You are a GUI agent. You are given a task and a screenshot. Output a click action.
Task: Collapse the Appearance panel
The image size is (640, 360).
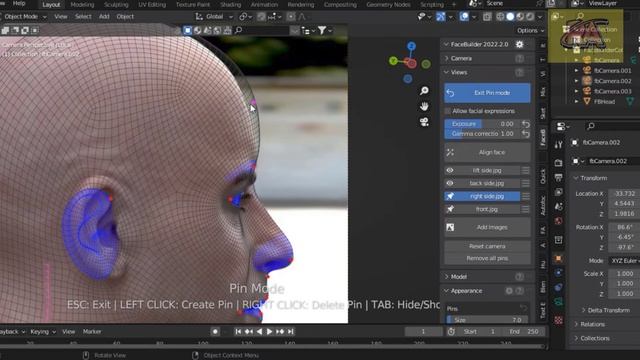[x=466, y=291]
